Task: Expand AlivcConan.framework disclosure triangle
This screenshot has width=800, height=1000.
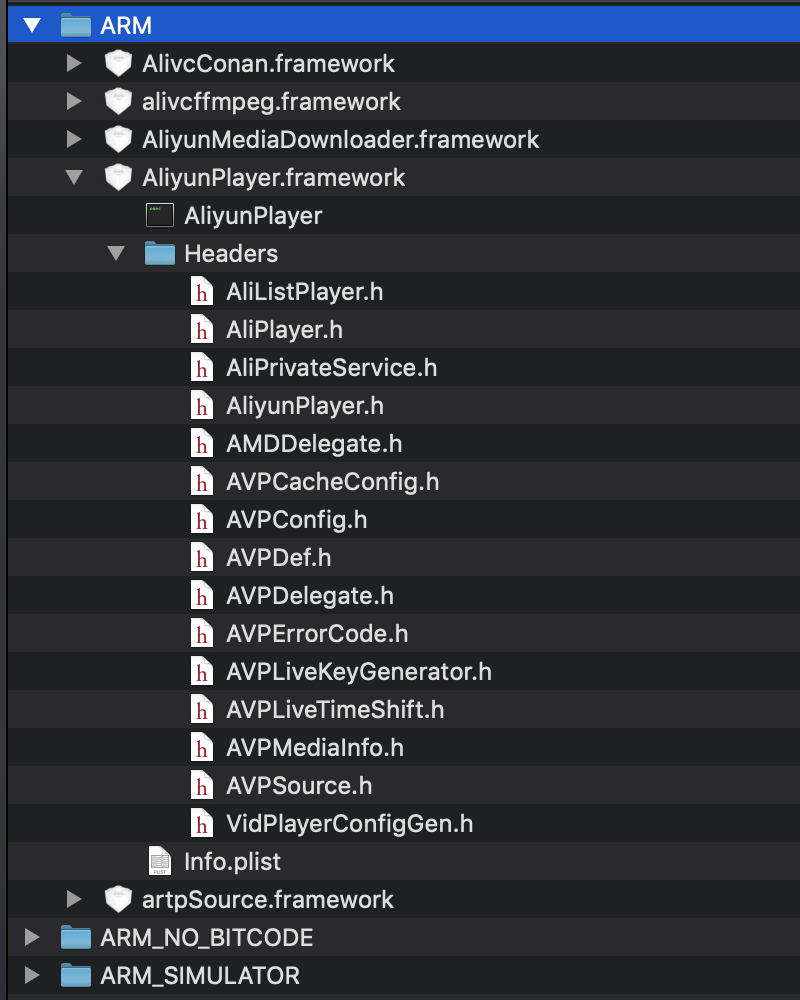Action: coord(74,63)
